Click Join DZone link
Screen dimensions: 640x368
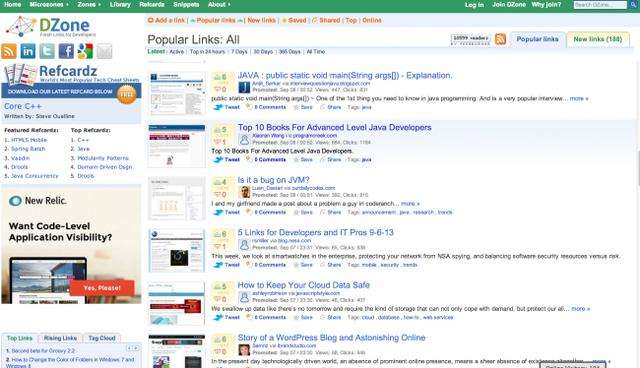point(509,4)
